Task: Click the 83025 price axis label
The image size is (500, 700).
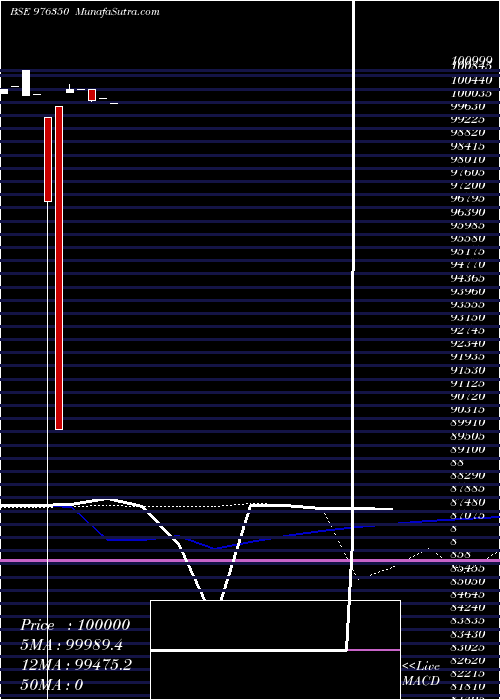Action: click(x=469, y=646)
